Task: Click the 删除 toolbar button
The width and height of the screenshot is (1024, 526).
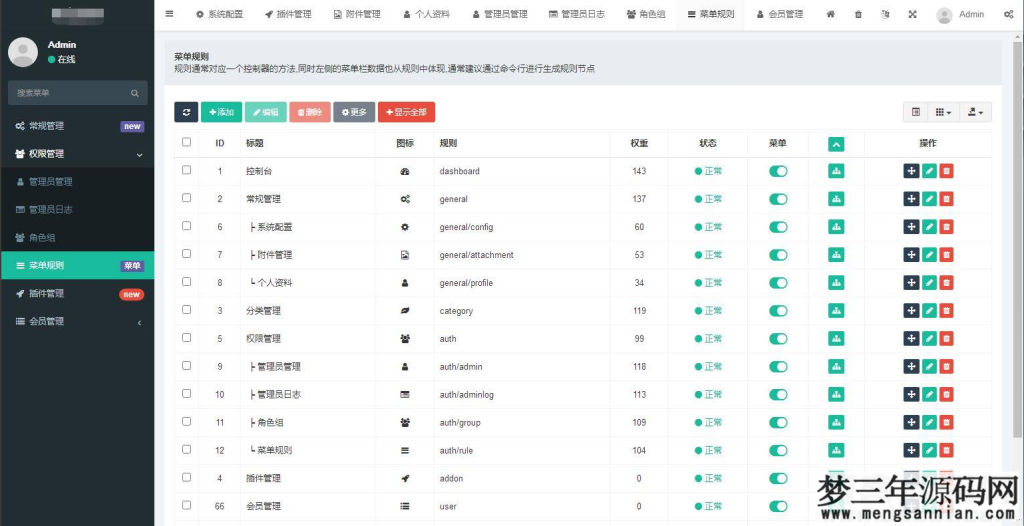Action: [x=310, y=112]
